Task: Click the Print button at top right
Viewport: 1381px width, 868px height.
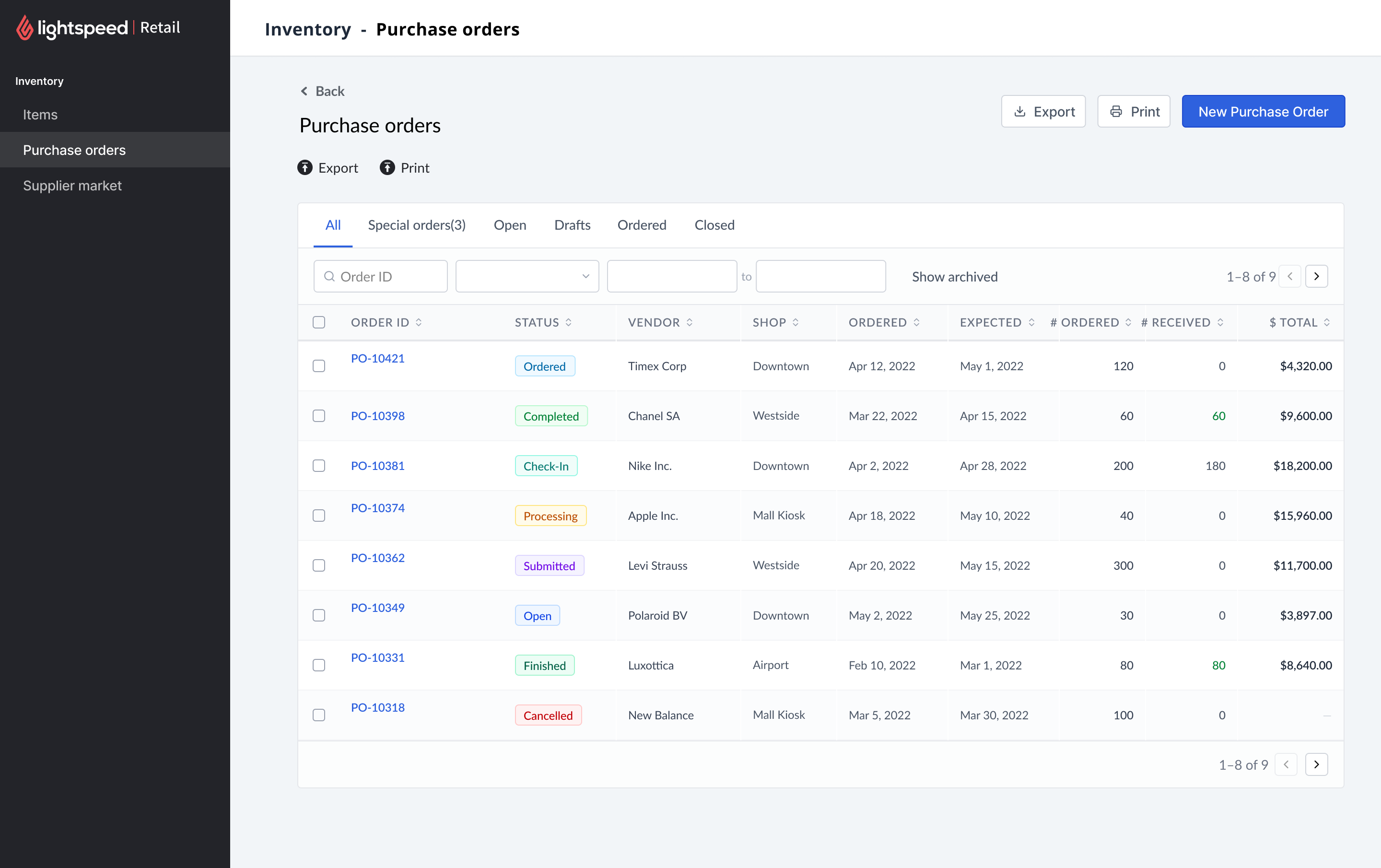Action: click(x=1134, y=111)
